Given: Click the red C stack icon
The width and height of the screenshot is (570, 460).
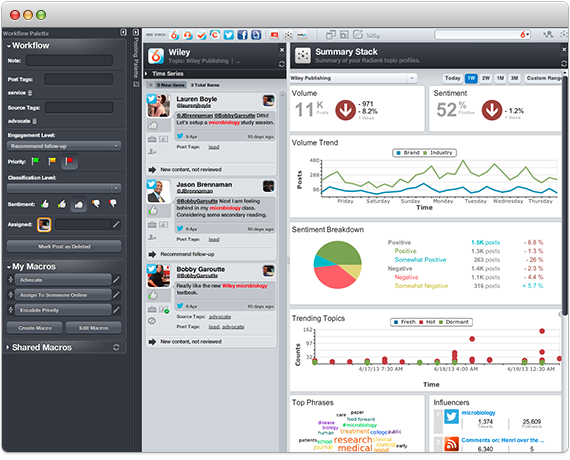Looking at the screenshot, I should (x=215, y=35).
